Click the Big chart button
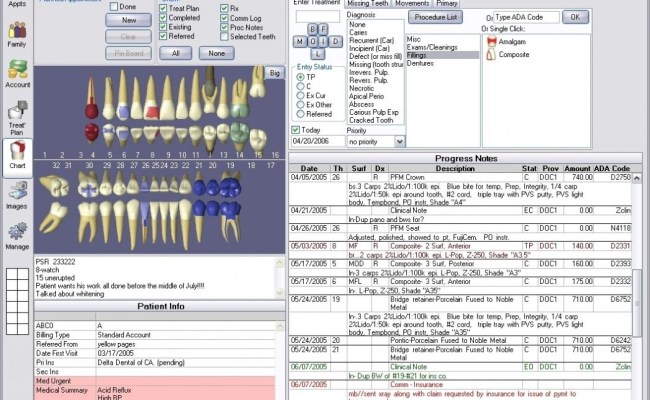650x400 pixels. coord(274,73)
